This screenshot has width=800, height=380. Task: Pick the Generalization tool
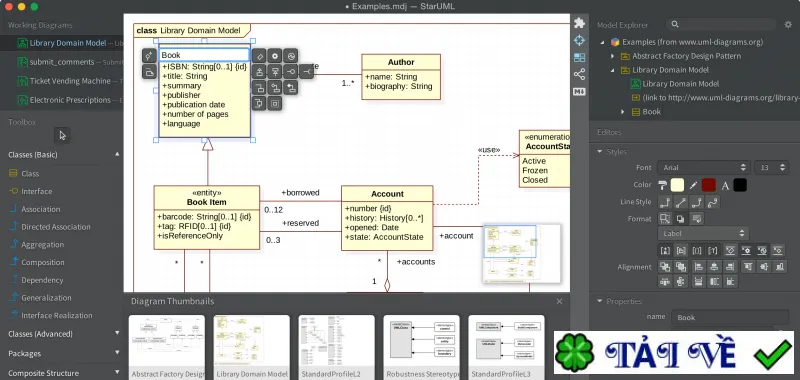pyautogui.click(x=46, y=298)
